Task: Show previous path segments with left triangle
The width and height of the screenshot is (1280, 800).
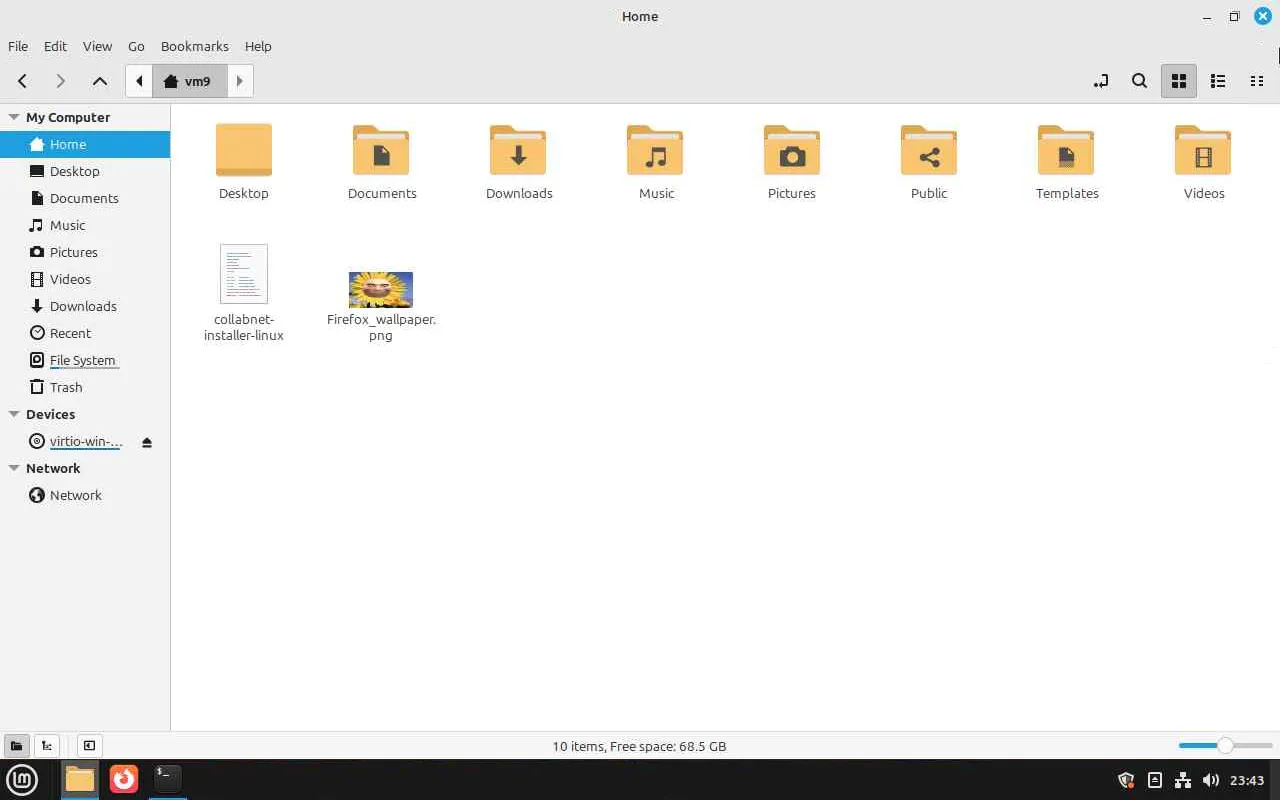Action: point(139,81)
